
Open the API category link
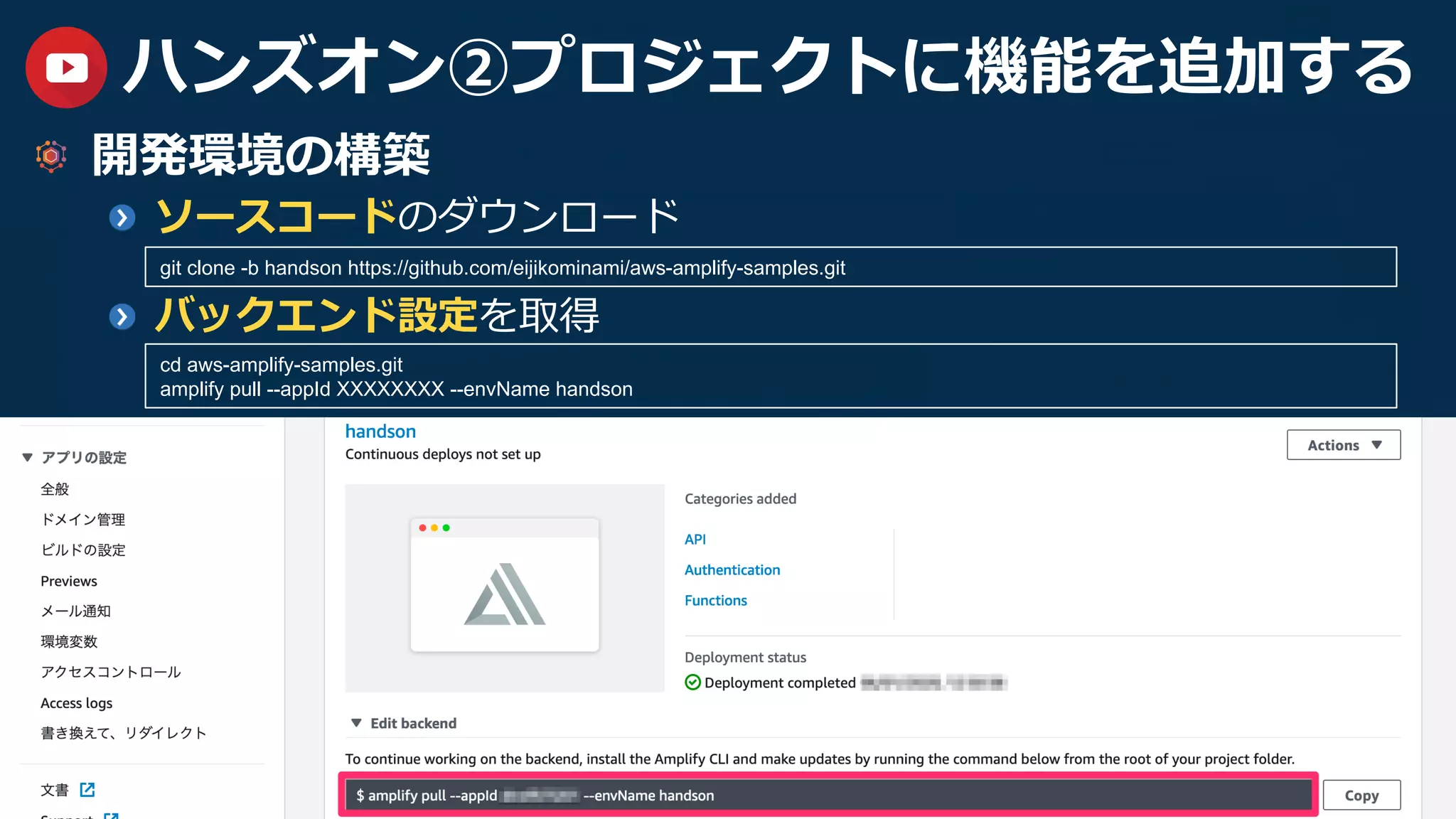[x=695, y=540]
